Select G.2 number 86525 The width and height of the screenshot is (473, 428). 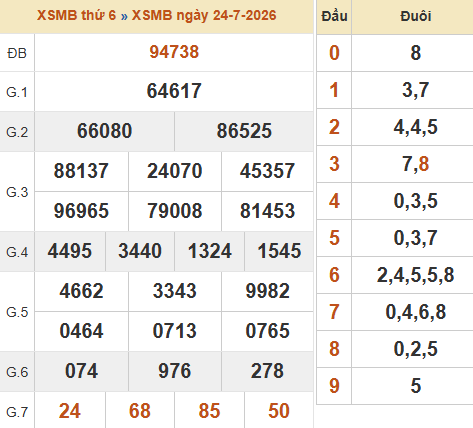coord(244,131)
